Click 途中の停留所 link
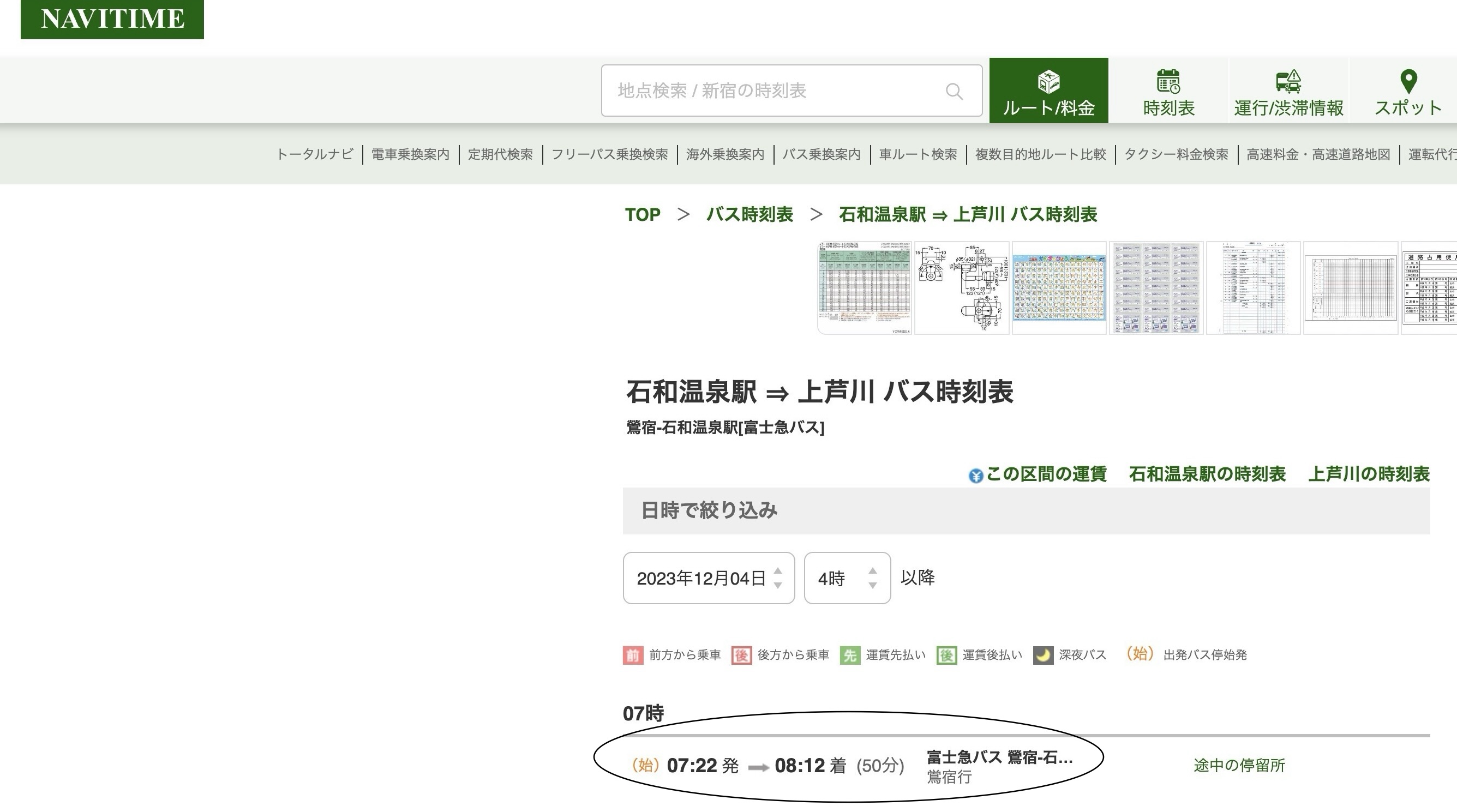 (1239, 765)
